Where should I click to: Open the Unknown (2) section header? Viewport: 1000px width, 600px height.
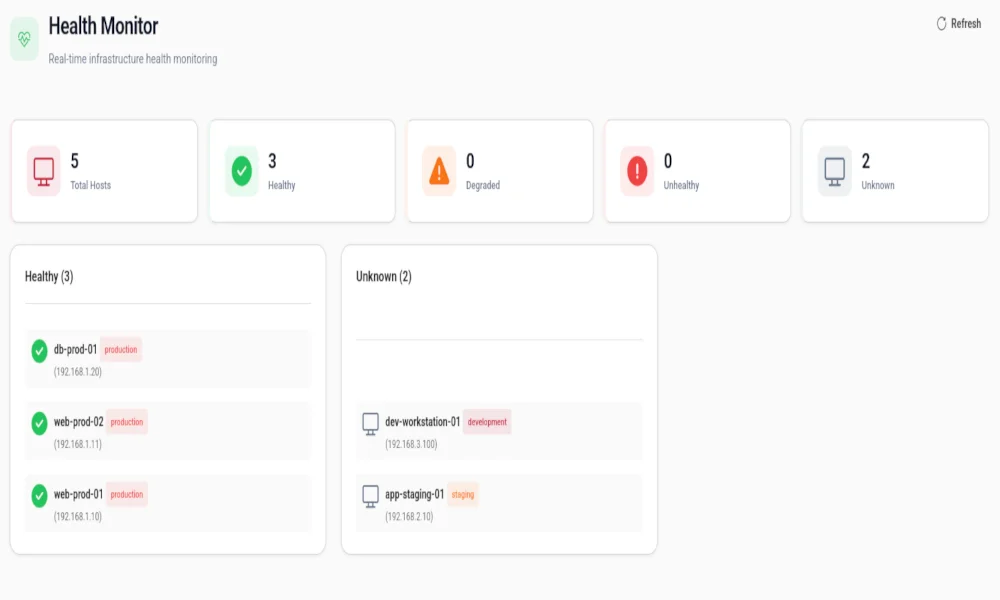(382, 276)
